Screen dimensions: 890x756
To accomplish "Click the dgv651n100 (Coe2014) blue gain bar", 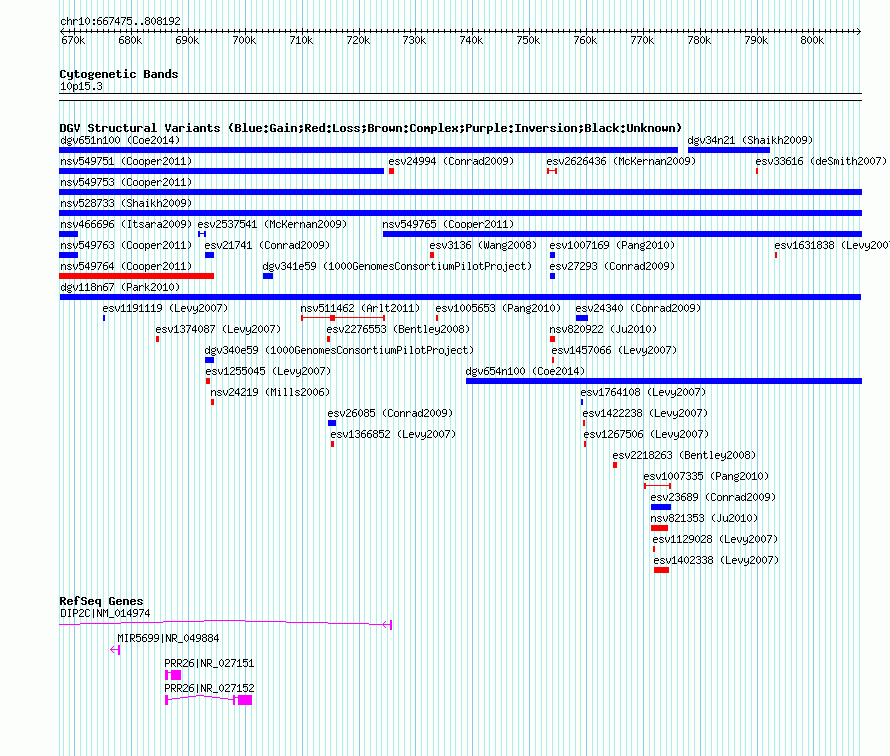I will (368, 150).
